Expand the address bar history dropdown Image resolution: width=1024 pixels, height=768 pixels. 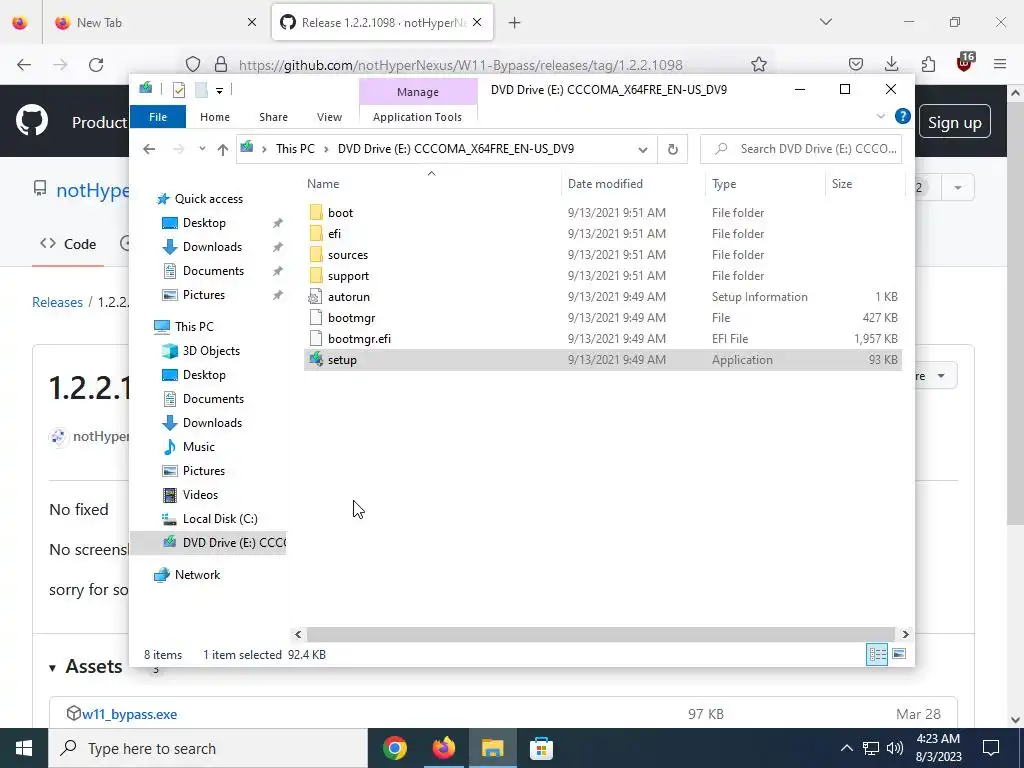643,150
